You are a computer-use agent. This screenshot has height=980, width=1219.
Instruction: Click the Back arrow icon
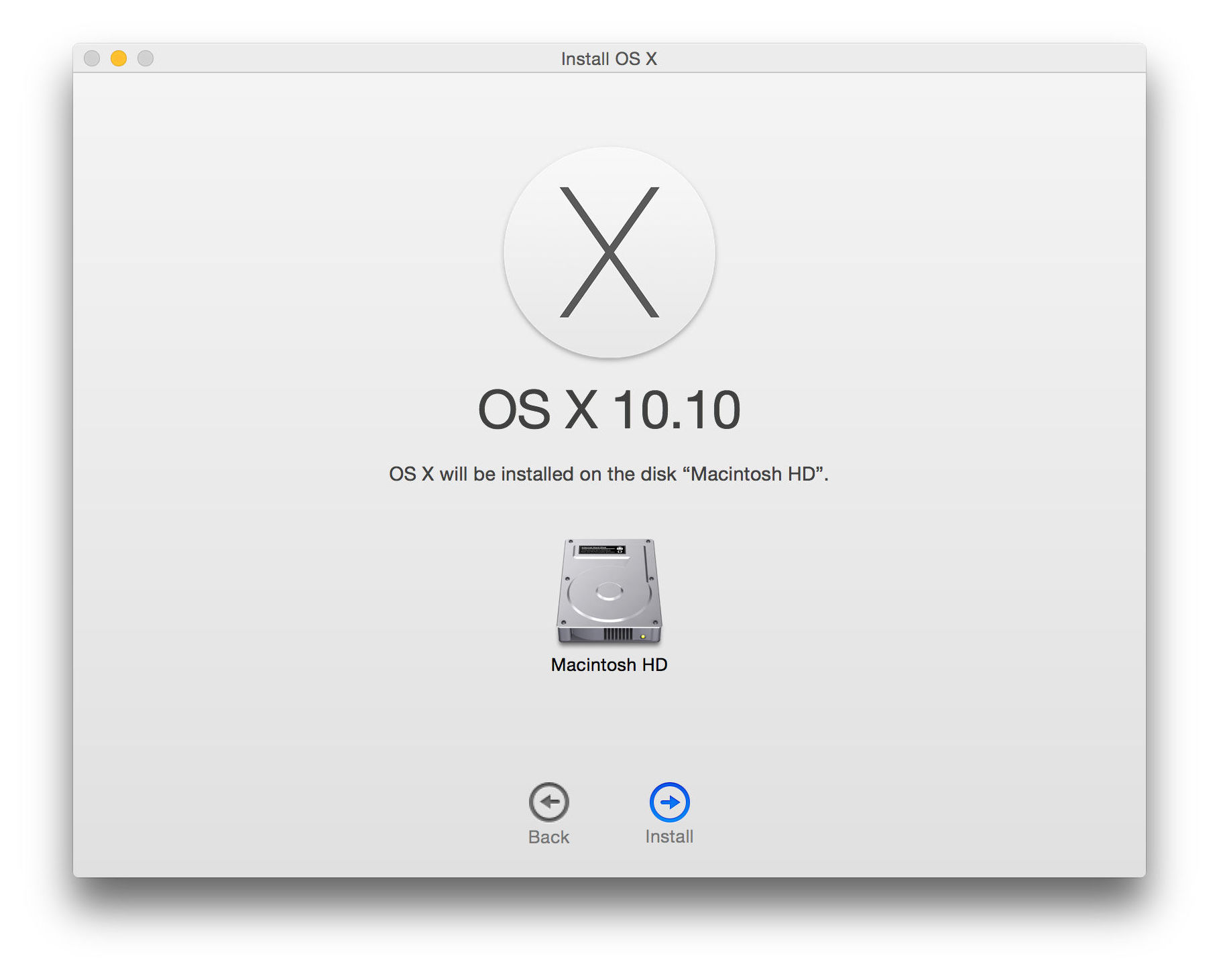coord(548,802)
